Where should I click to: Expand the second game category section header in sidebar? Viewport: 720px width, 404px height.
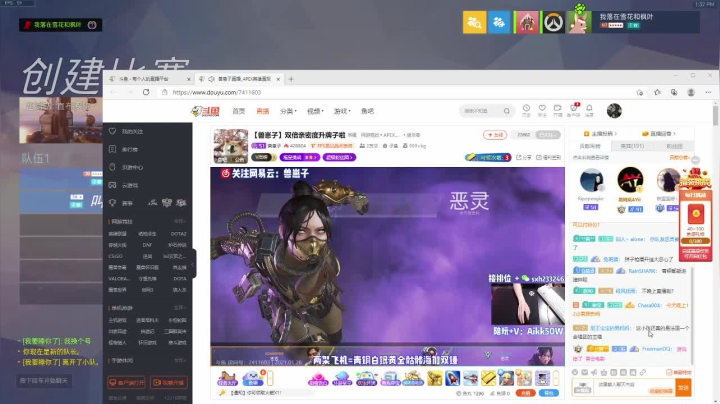147,308
